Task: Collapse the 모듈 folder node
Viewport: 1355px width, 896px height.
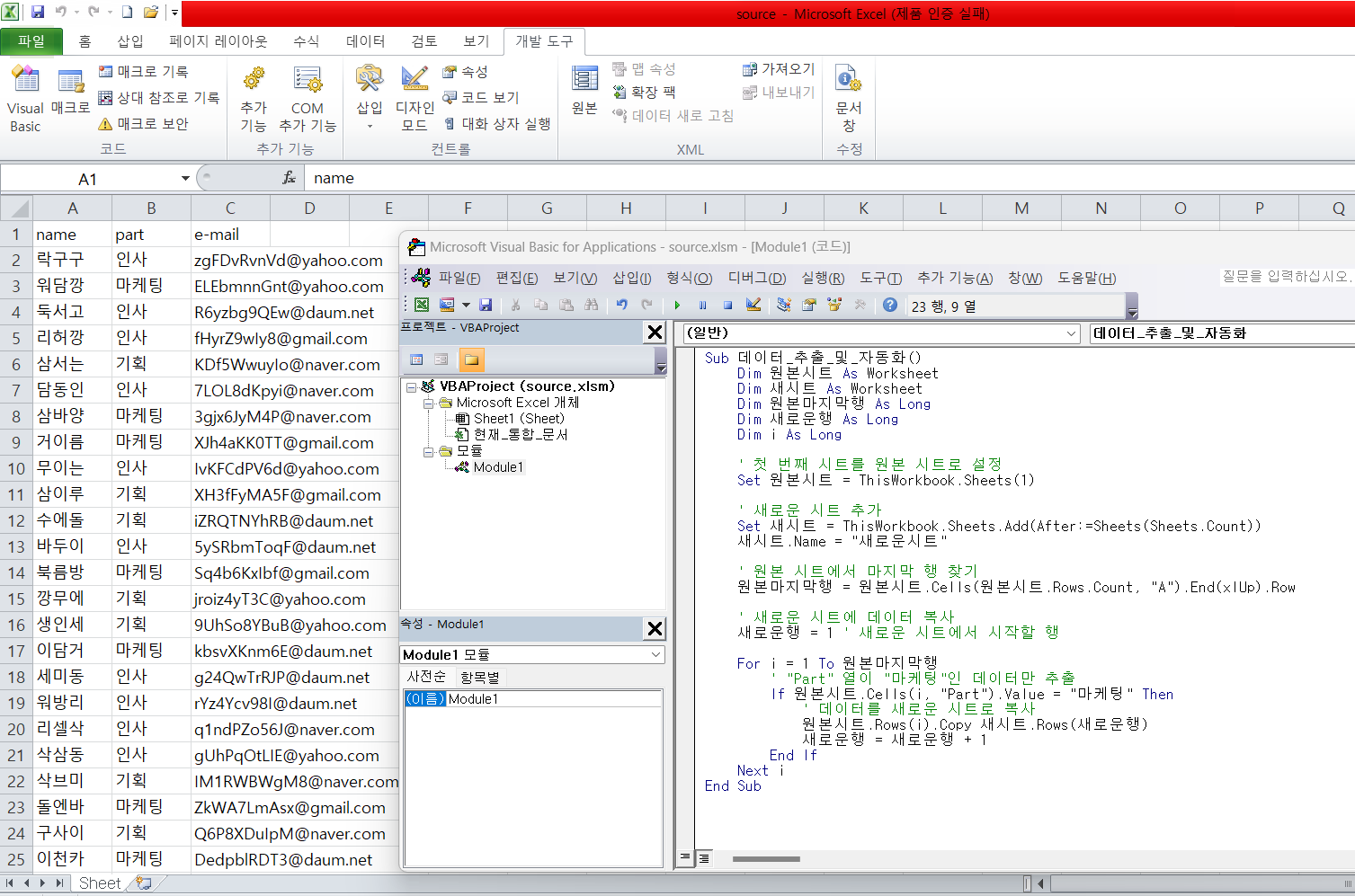Action: tap(429, 451)
